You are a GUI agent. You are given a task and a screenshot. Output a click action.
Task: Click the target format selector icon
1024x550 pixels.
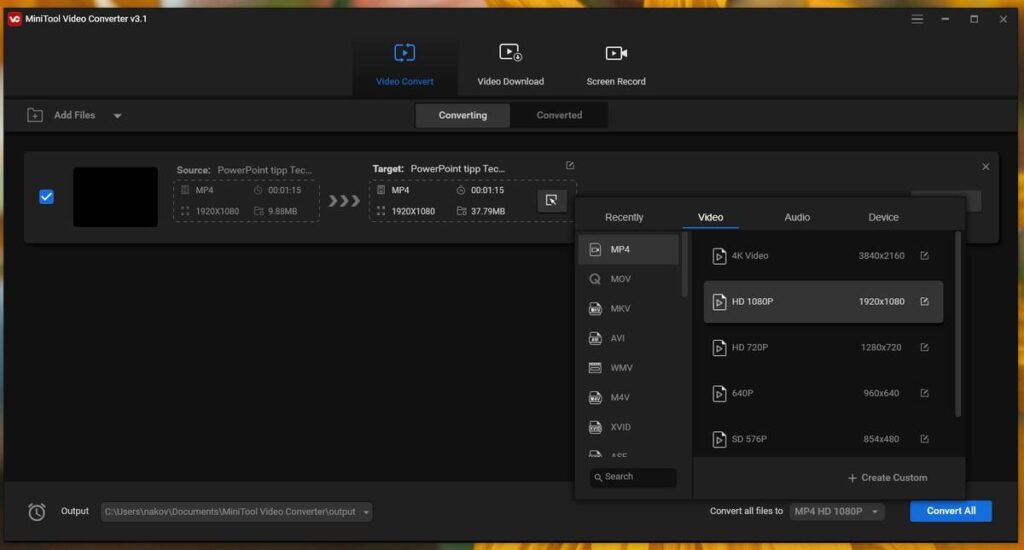[551, 201]
